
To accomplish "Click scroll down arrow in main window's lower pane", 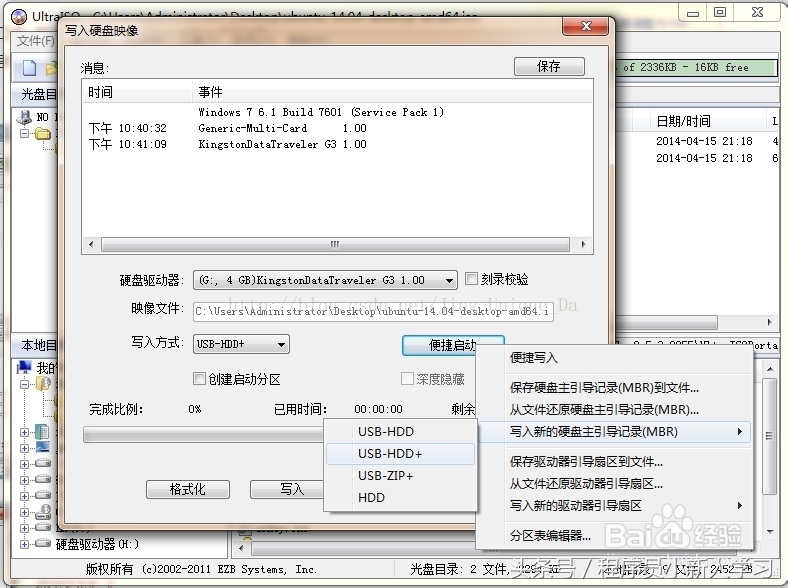I will tap(770, 532).
